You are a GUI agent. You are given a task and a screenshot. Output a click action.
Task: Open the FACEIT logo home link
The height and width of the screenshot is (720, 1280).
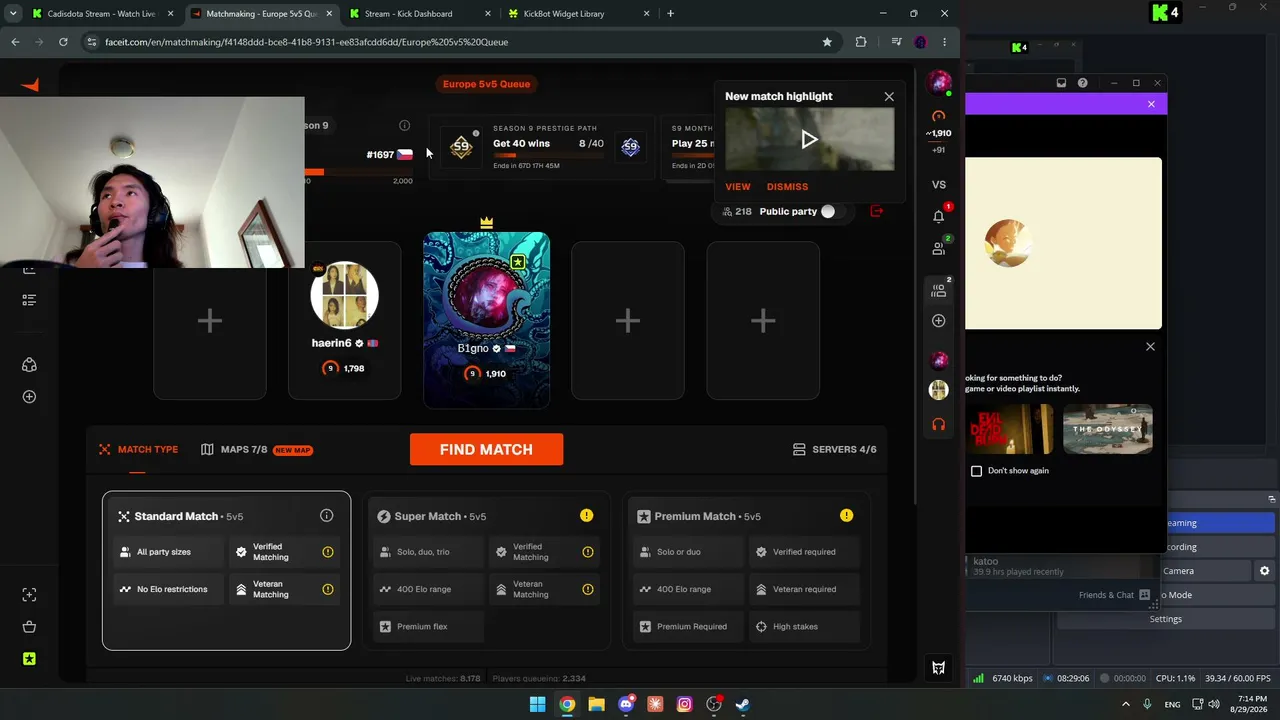click(x=29, y=85)
